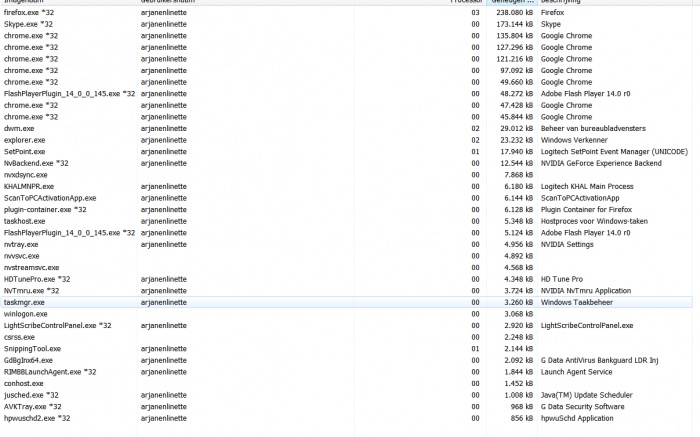Select FlashPlayerPlugin row using 5.124 kB
700x437 pixels.
click(x=346, y=233)
